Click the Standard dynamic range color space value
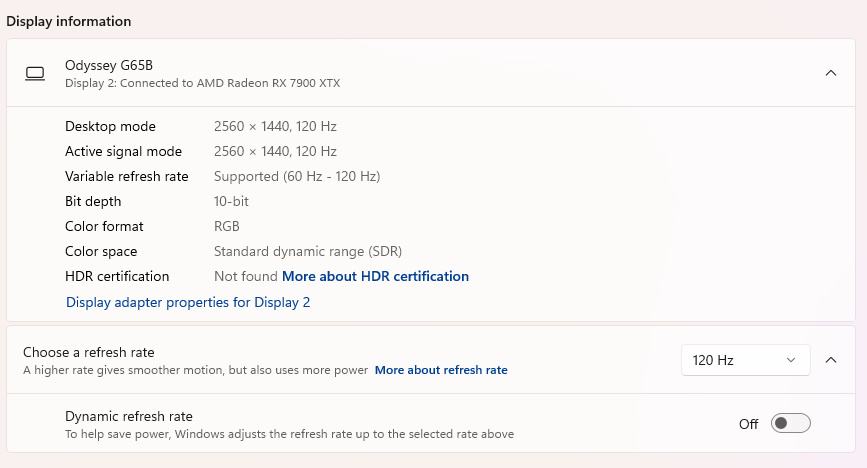The image size is (867, 468). 308,251
